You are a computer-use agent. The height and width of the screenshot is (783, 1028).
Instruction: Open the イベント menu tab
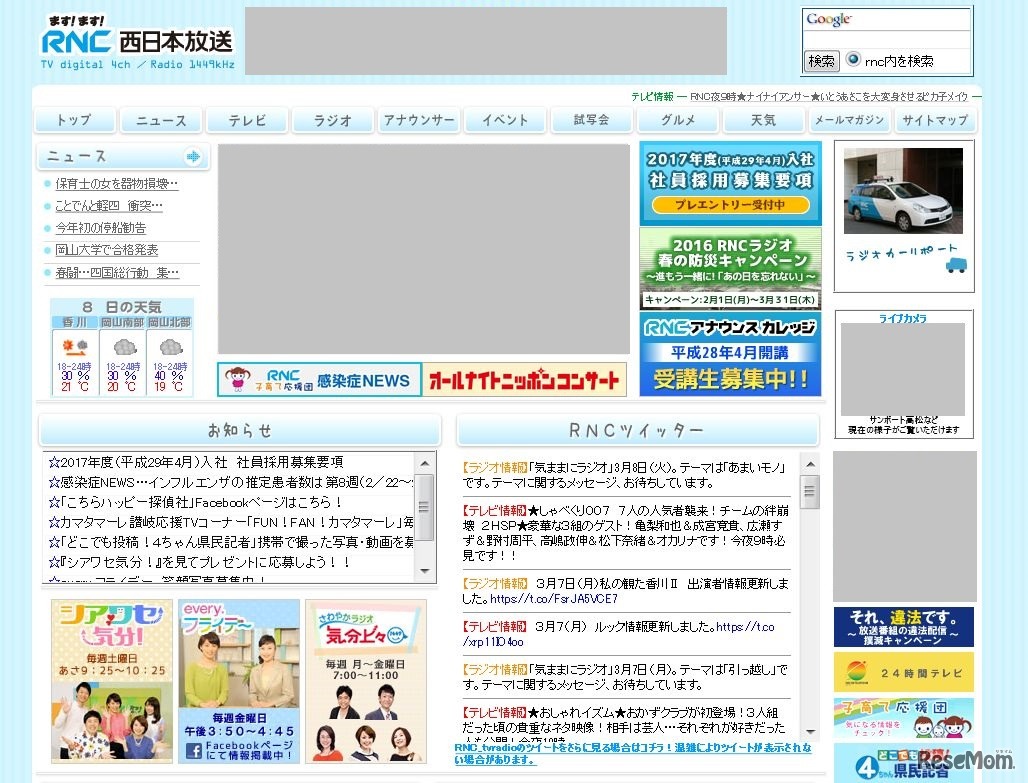[504, 120]
